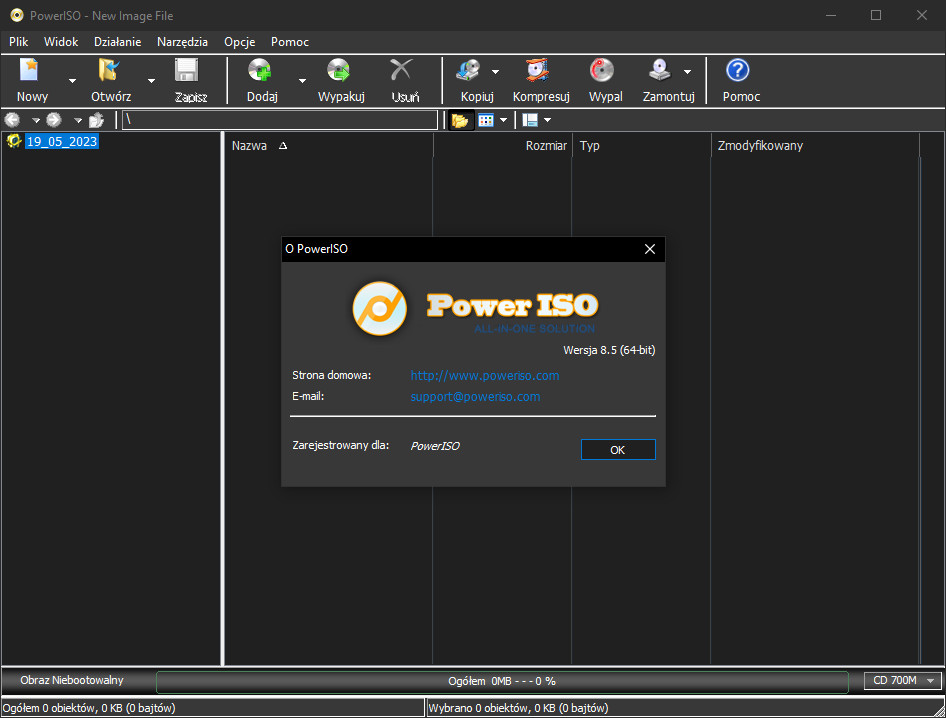946x718 pixels.
Task: Select the 19_05_2023 tree item
Action: pos(62,142)
